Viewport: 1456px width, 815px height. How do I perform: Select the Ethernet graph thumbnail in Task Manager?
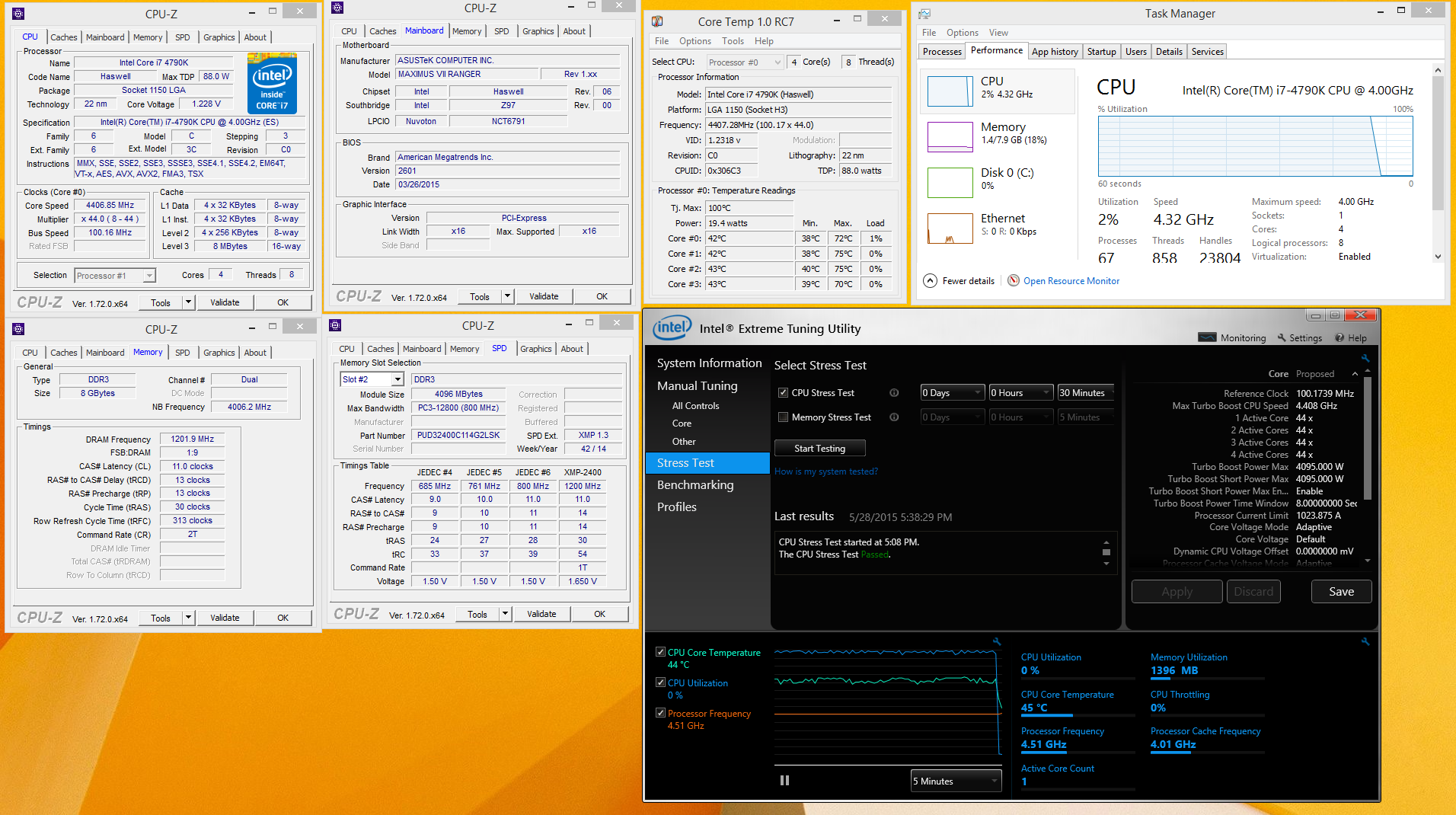[950, 229]
